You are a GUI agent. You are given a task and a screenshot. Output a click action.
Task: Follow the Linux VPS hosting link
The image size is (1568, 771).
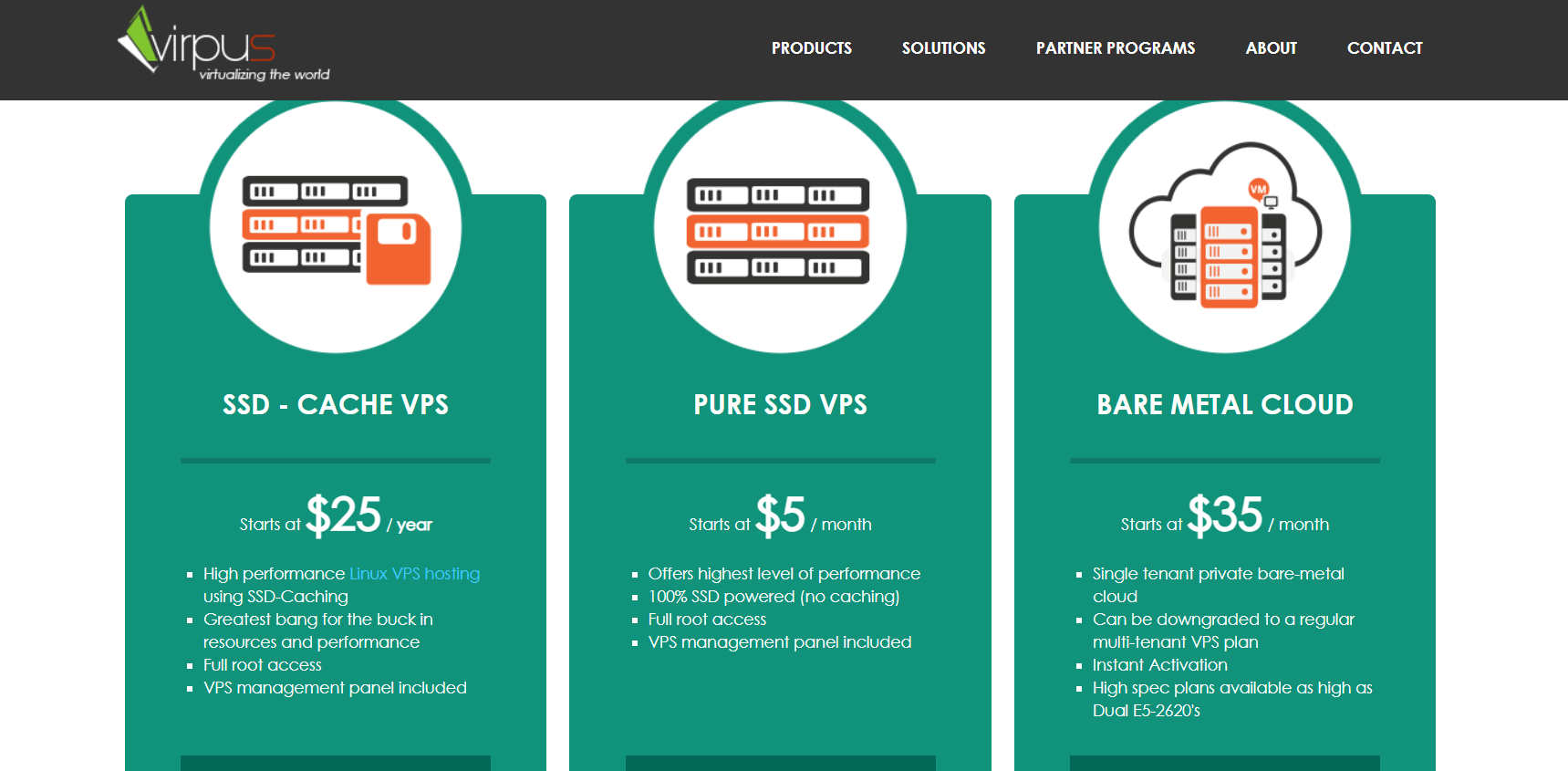tap(414, 574)
